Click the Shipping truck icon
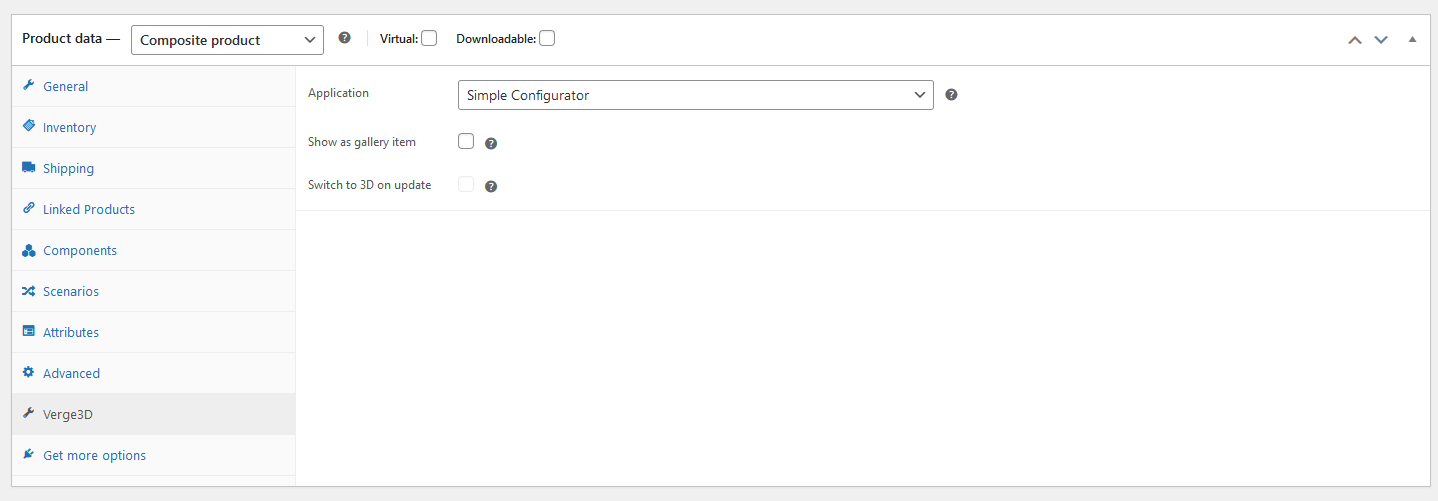 point(28,168)
